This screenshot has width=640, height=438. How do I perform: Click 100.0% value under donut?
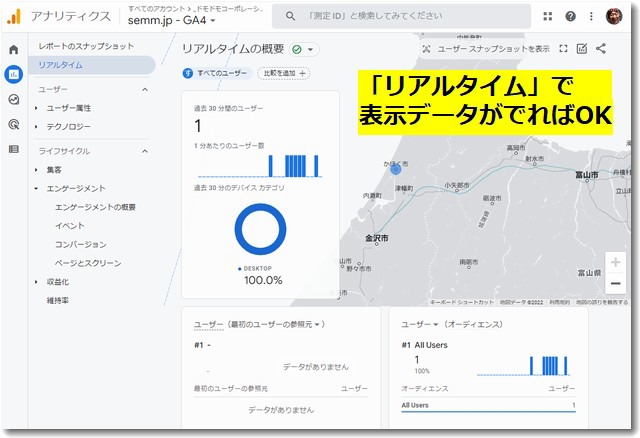tap(263, 280)
